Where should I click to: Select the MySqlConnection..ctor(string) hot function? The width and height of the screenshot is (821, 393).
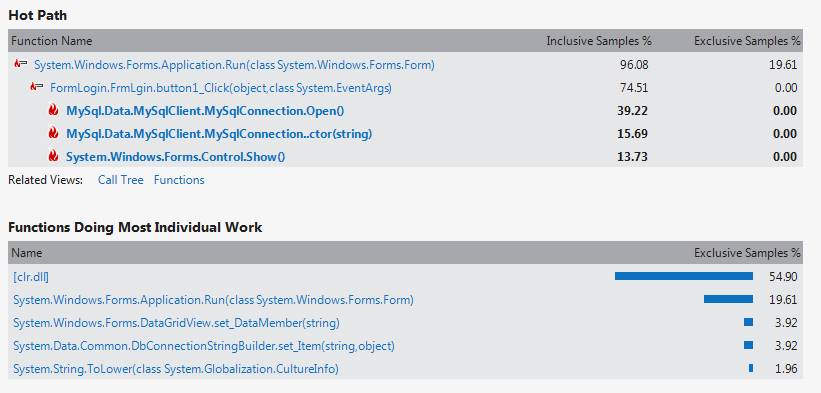219,134
